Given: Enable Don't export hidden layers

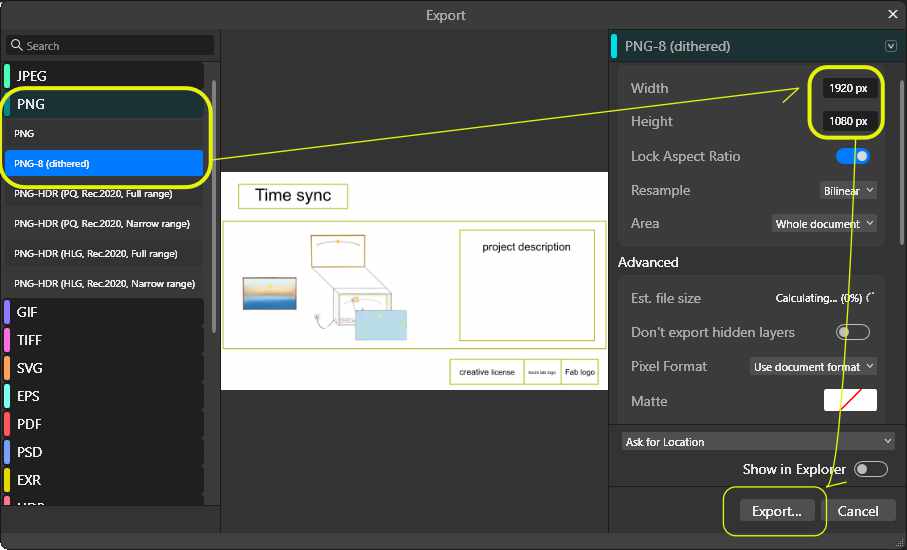Looking at the screenshot, I should pyautogui.click(x=853, y=332).
